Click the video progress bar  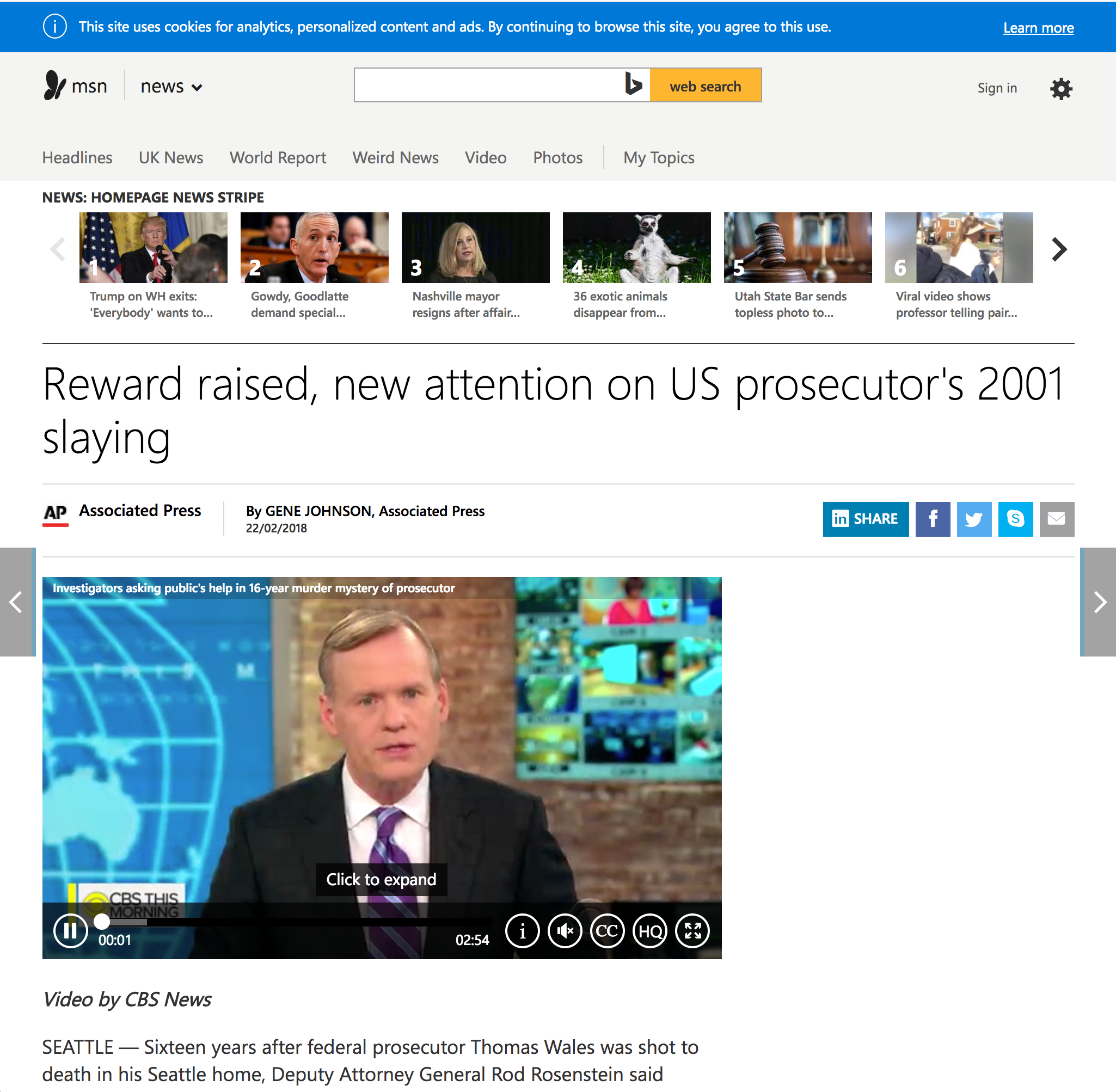point(296,921)
